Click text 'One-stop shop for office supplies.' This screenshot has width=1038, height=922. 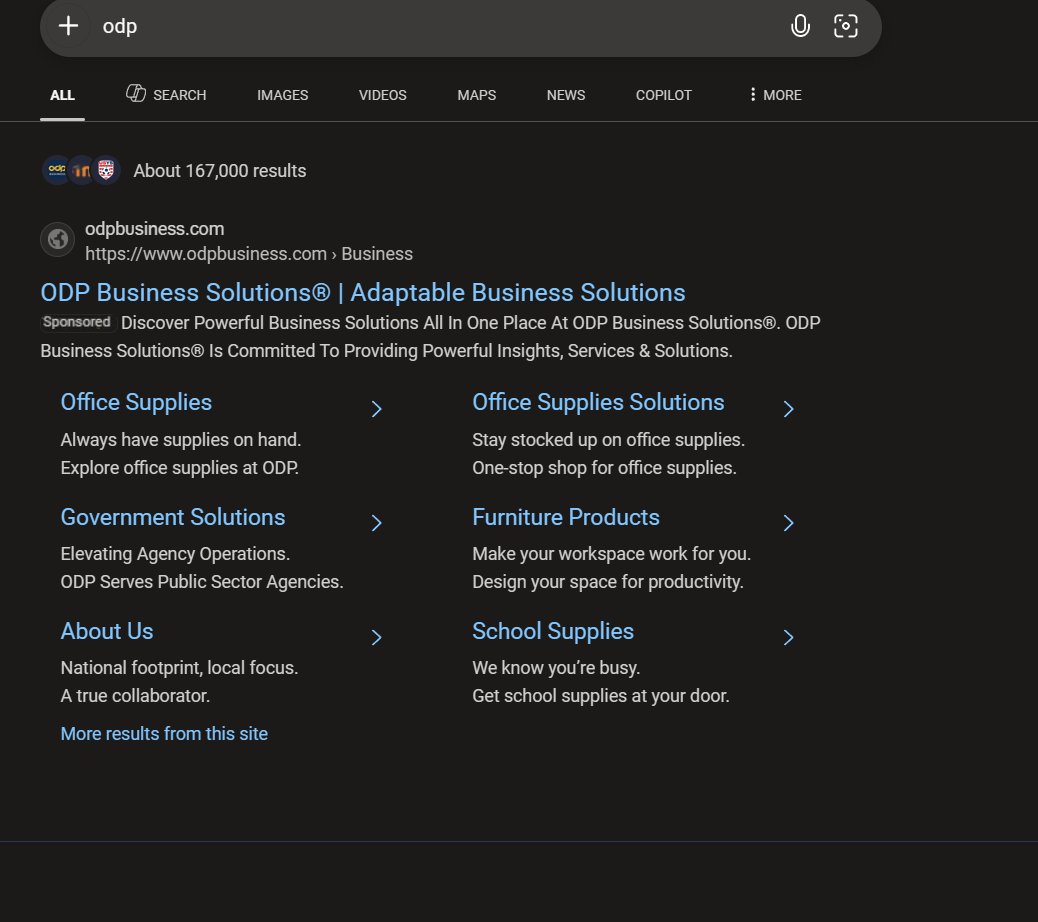tap(604, 468)
